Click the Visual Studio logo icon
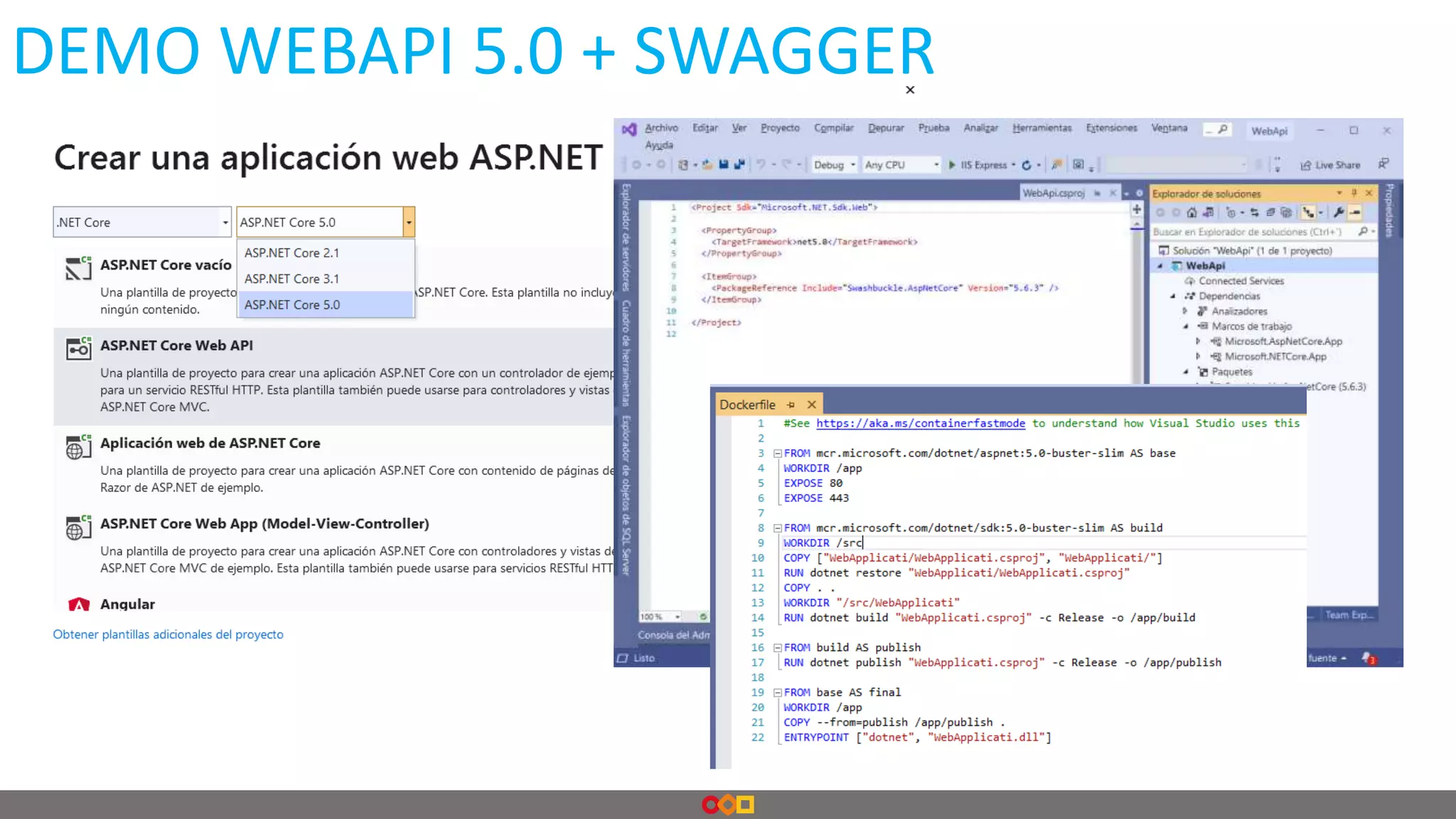This screenshot has height=819, width=1456. (629, 129)
